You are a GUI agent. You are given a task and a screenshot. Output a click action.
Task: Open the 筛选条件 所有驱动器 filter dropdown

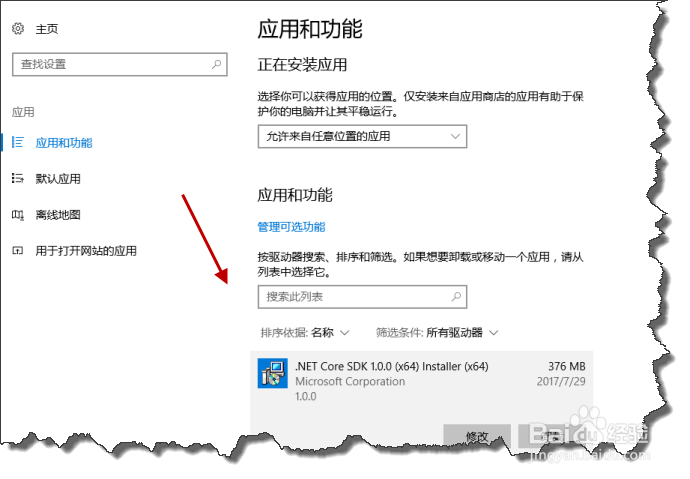point(437,333)
